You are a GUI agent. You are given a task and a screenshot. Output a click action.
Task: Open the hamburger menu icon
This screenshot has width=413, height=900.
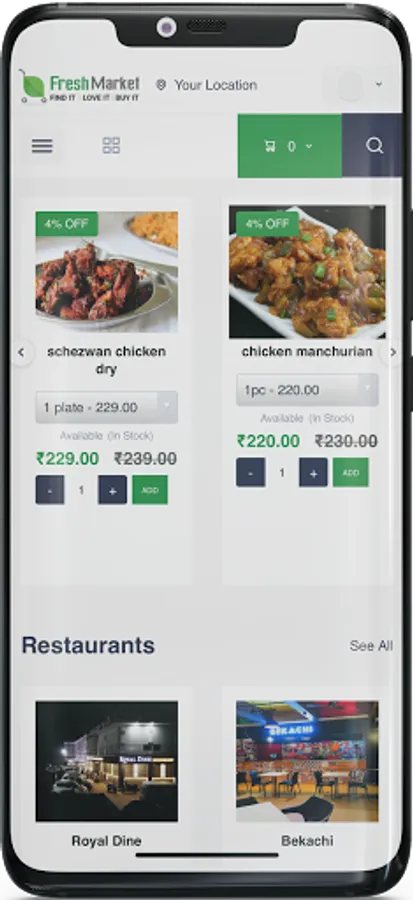coord(42,146)
